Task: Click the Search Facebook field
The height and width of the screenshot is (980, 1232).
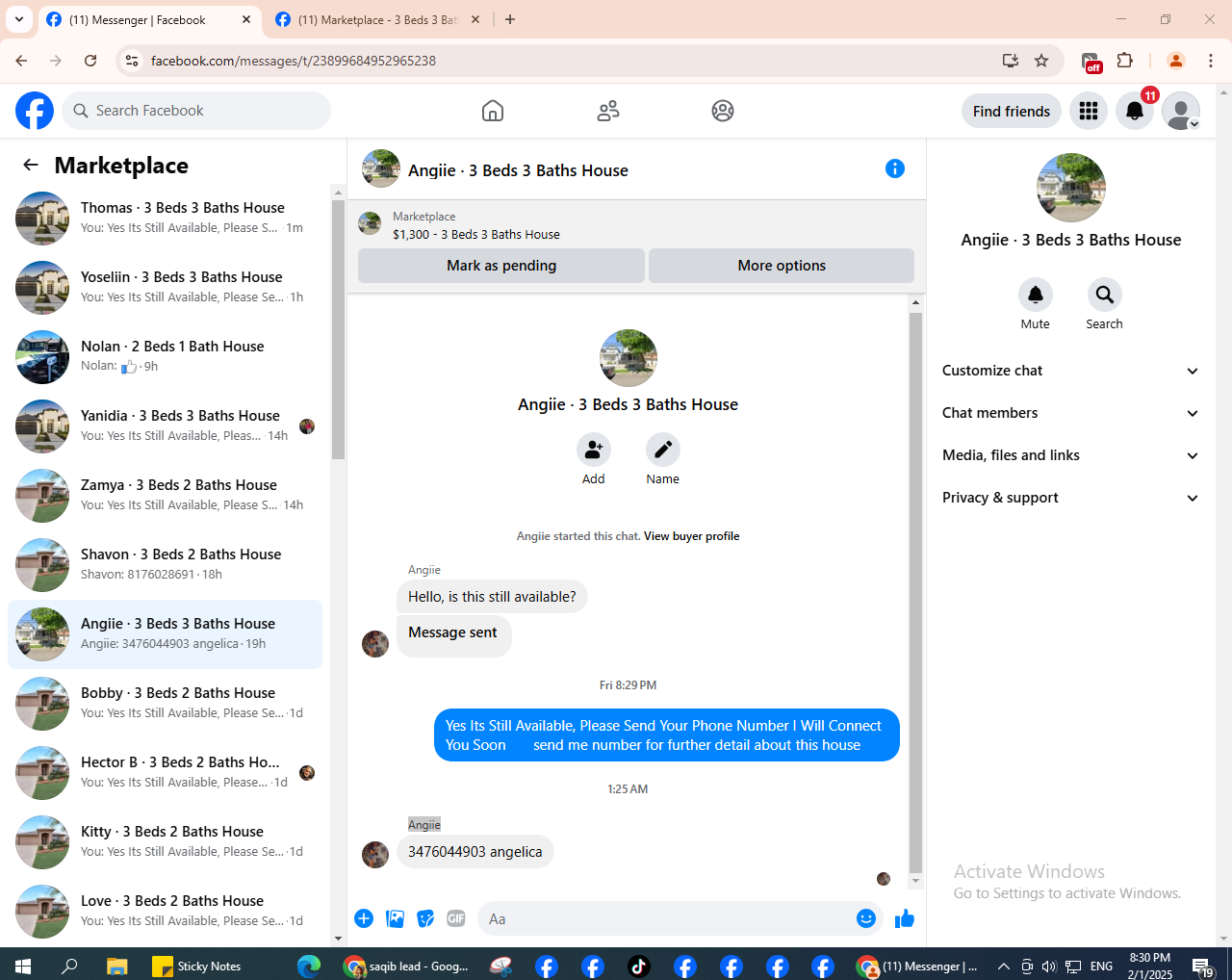Action: (x=196, y=111)
